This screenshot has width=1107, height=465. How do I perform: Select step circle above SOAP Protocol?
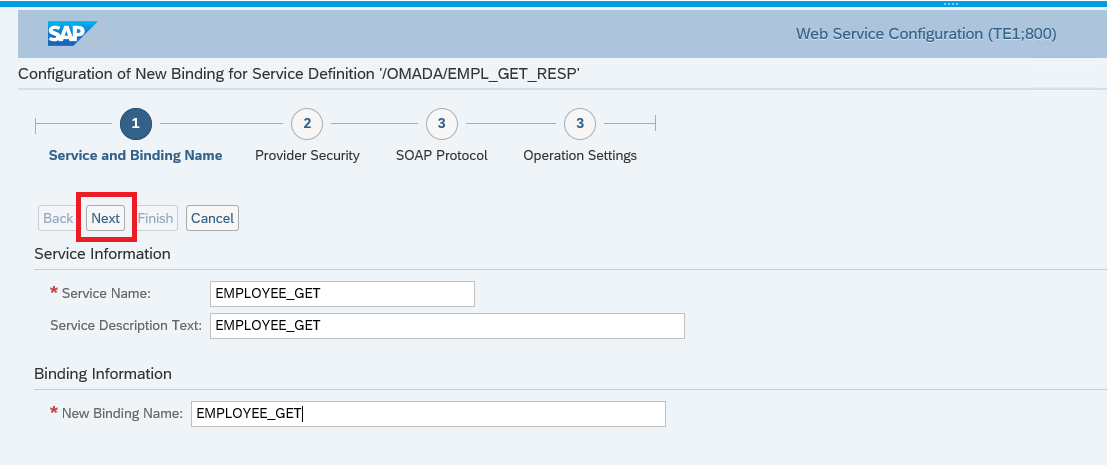[441, 123]
